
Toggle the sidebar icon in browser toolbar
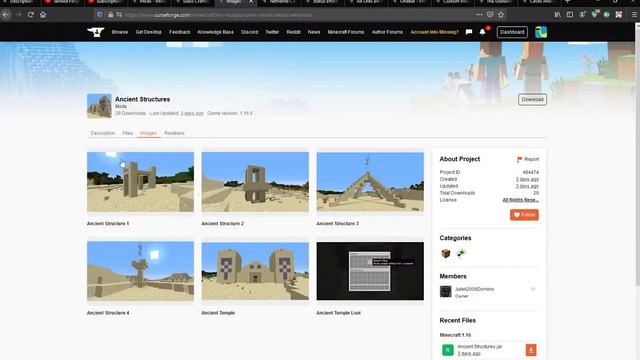point(570,15)
